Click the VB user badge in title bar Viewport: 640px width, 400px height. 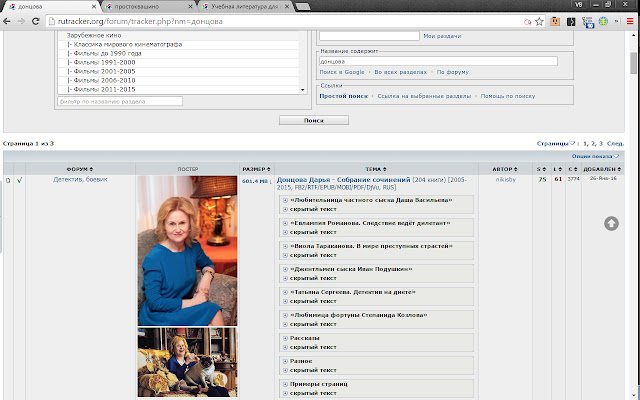[x=578, y=4]
